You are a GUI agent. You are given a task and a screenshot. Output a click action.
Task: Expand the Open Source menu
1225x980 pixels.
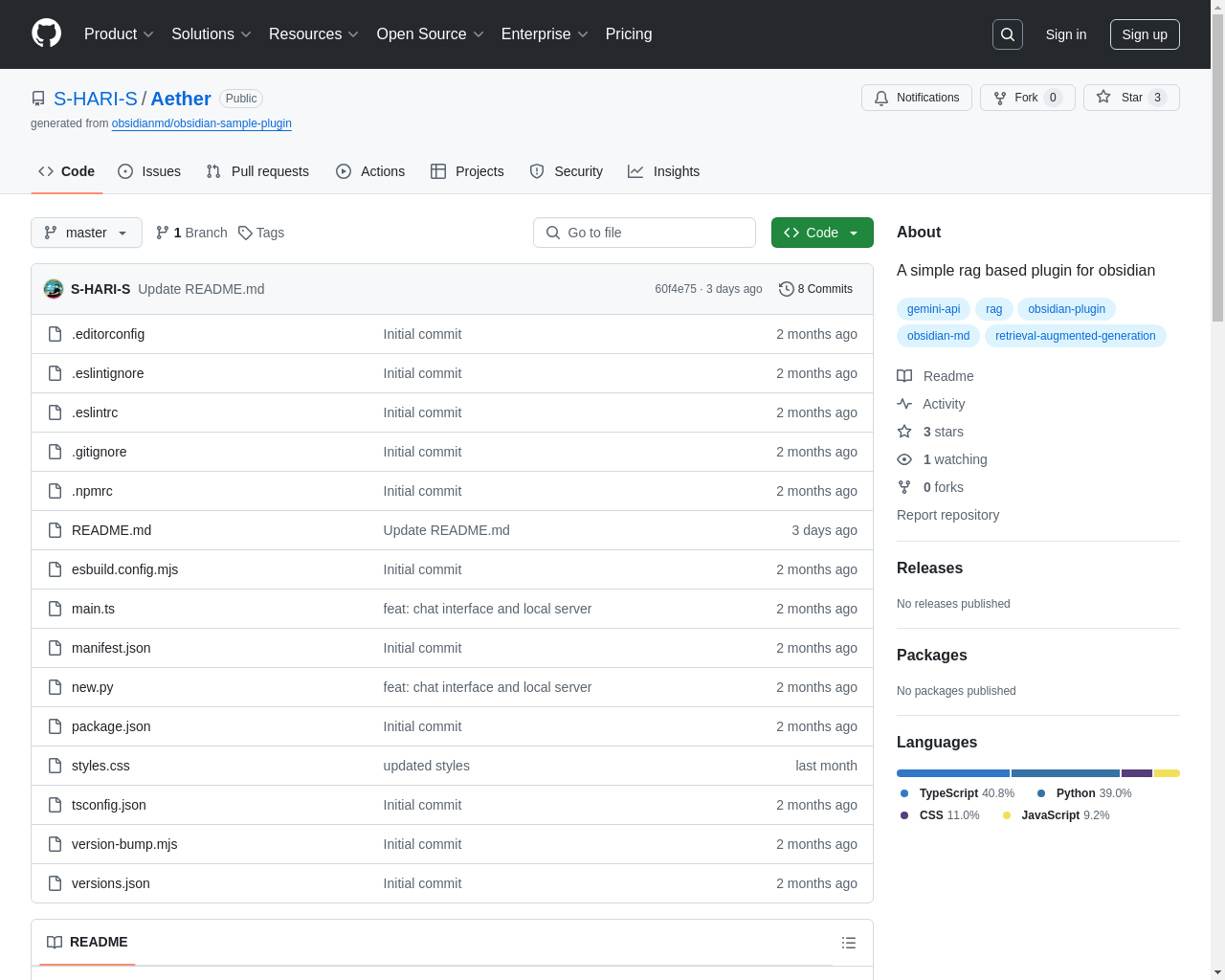(x=431, y=34)
